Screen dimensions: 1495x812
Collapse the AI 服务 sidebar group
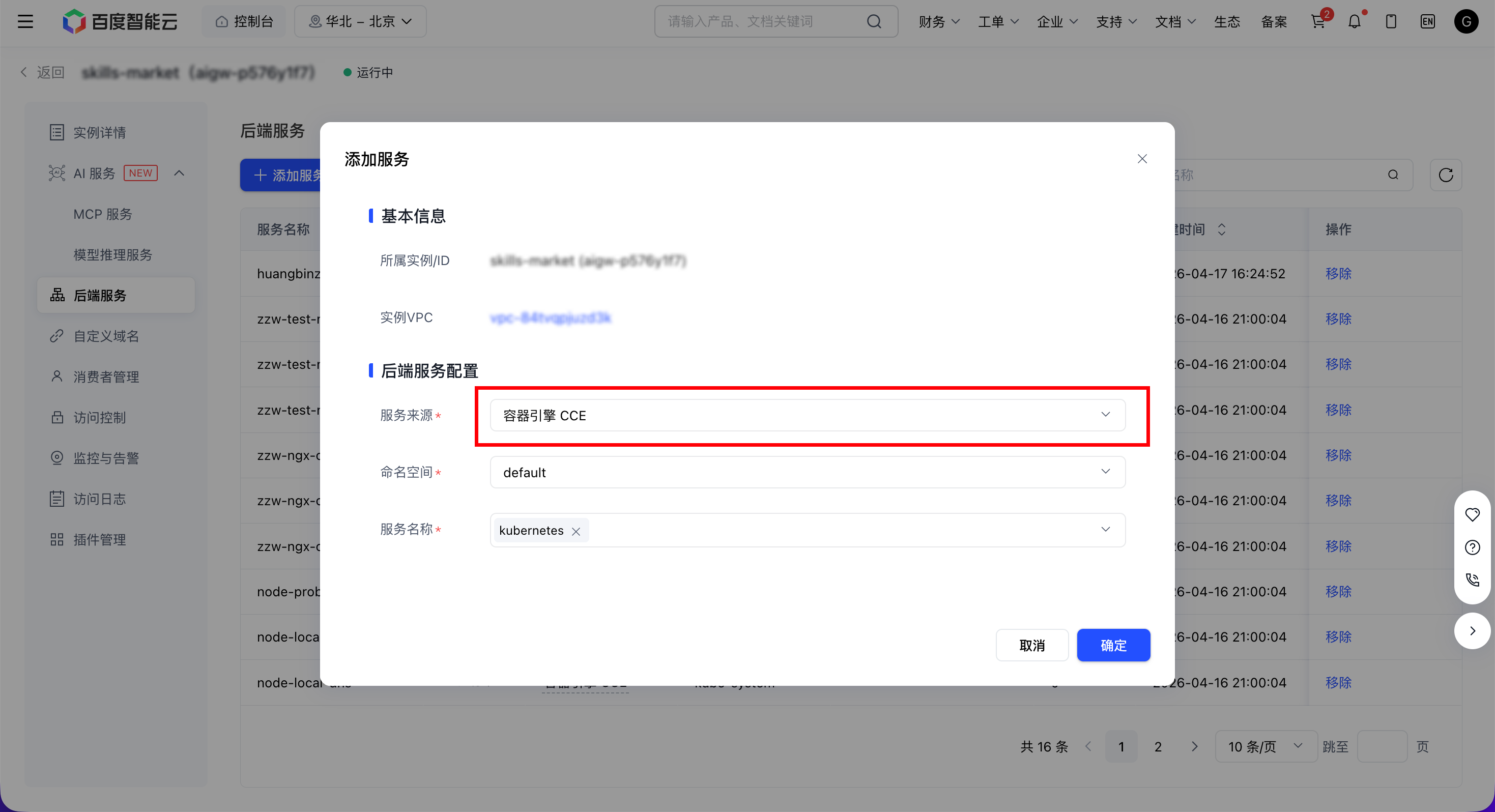(179, 173)
